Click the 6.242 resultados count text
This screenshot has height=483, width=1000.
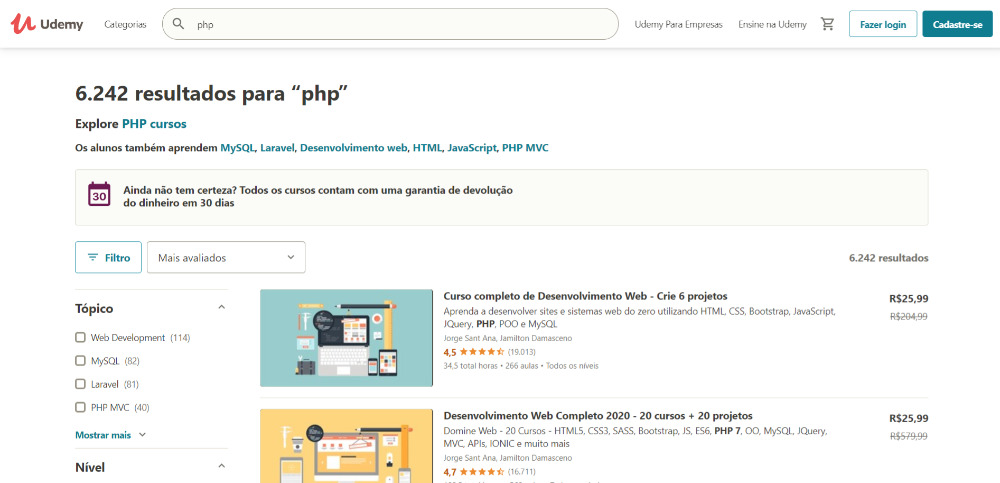(x=888, y=258)
